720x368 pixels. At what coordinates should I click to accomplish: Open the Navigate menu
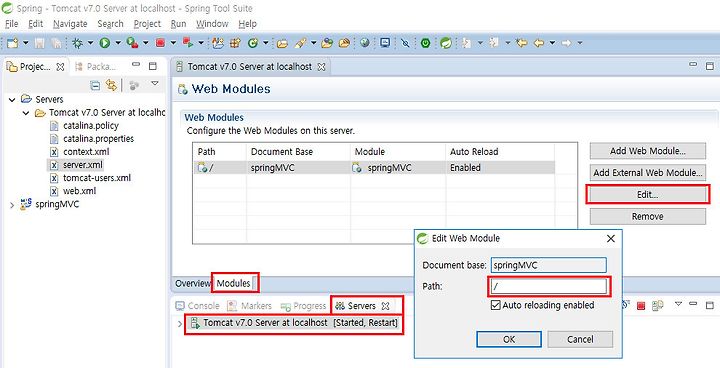[x=70, y=24]
